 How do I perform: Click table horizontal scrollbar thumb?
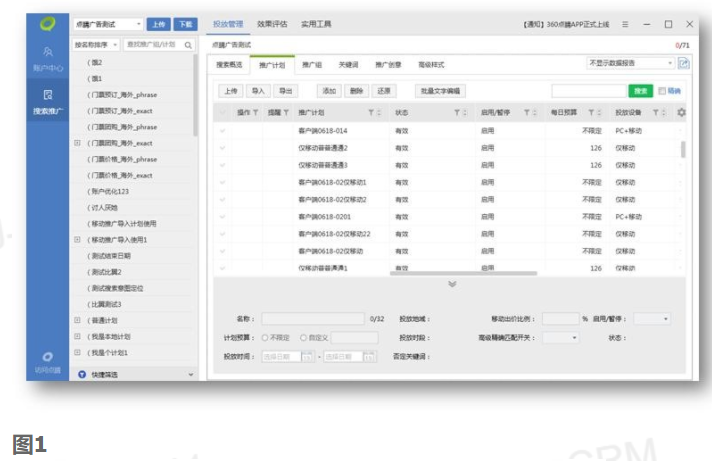[463, 273]
